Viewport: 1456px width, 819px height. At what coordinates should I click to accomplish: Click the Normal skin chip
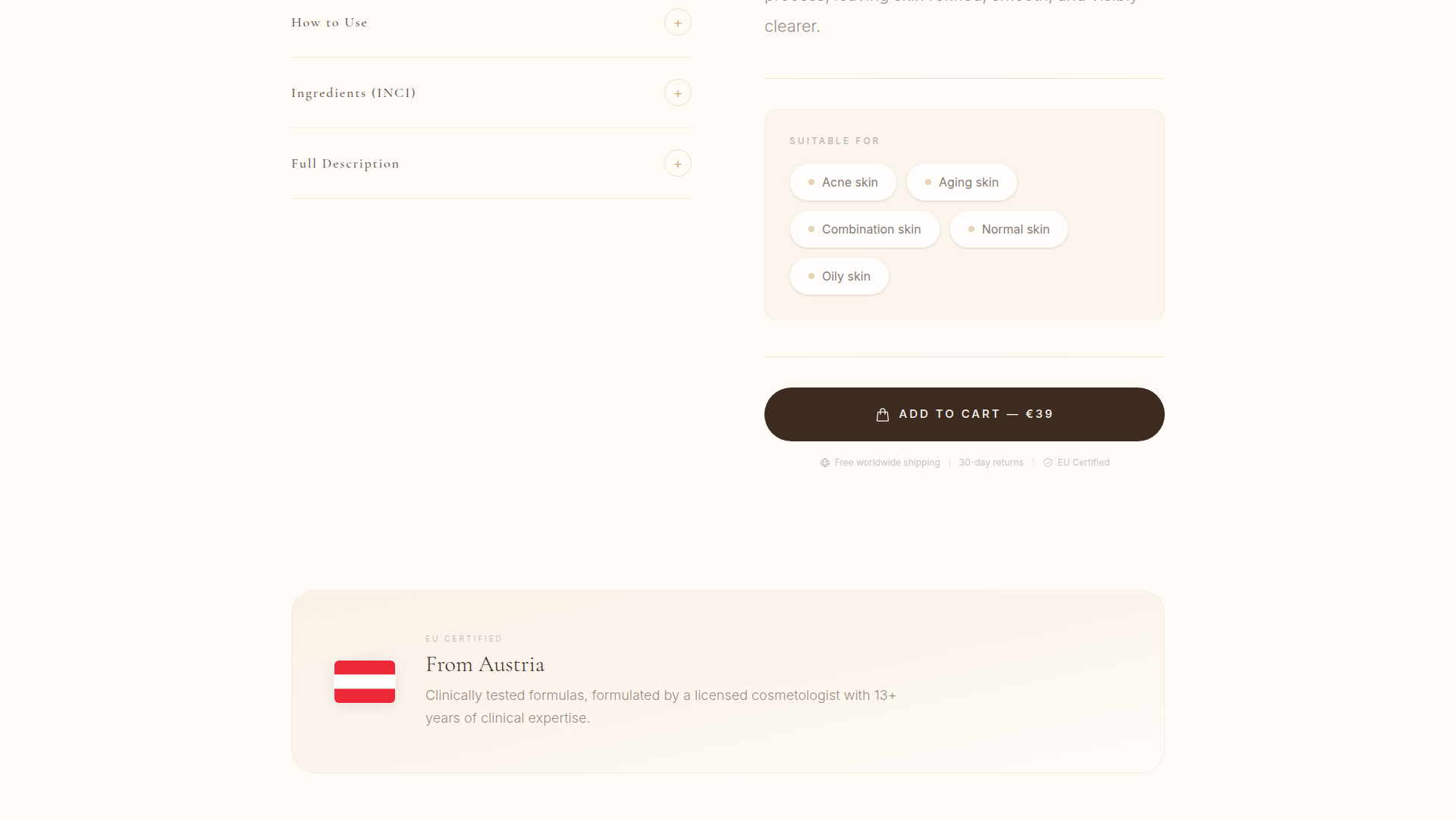pyautogui.click(x=1009, y=230)
